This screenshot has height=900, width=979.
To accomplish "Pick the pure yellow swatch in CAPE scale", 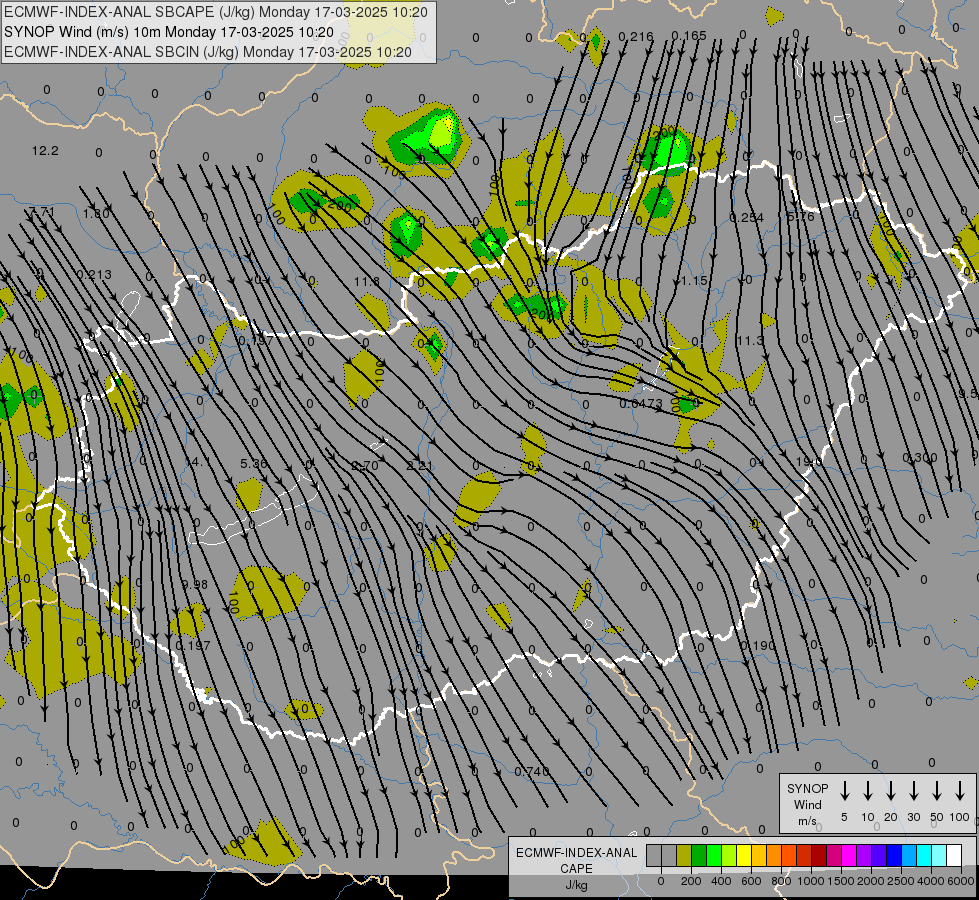I will click(744, 856).
